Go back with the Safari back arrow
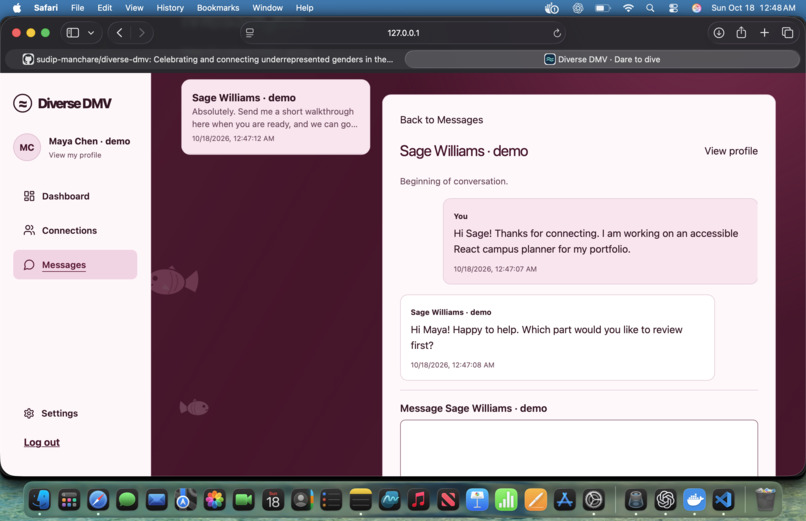 point(119,33)
